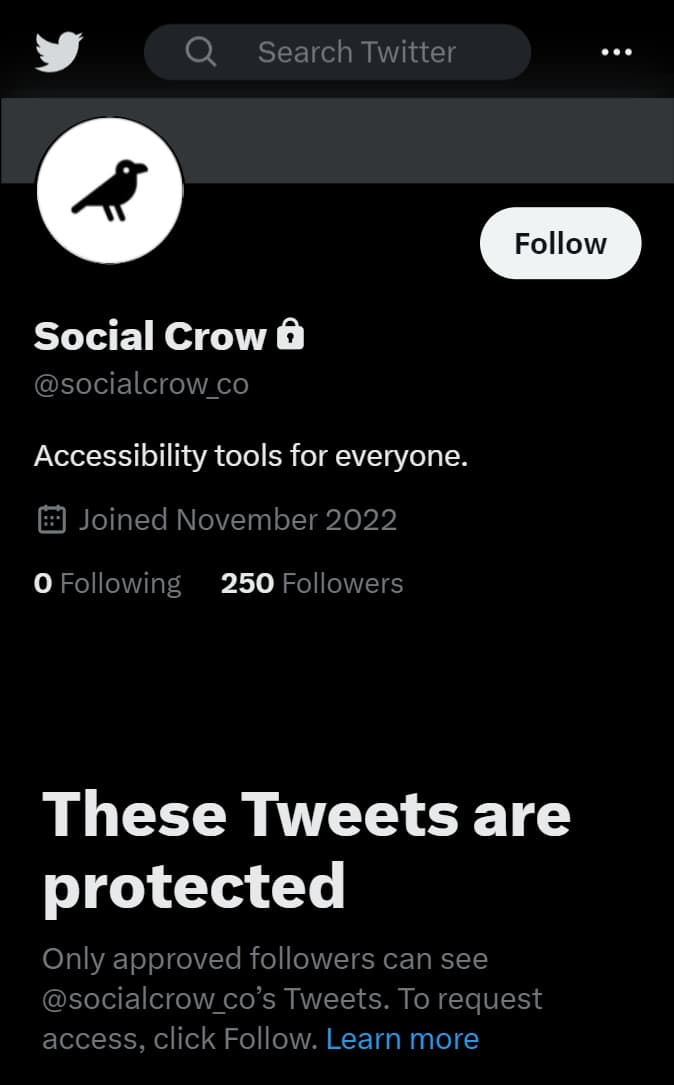Viewport: 674px width, 1085px height.
Task: Click the calendar icon next to join date
Action: pyautogui.click(x=51, y=519)
